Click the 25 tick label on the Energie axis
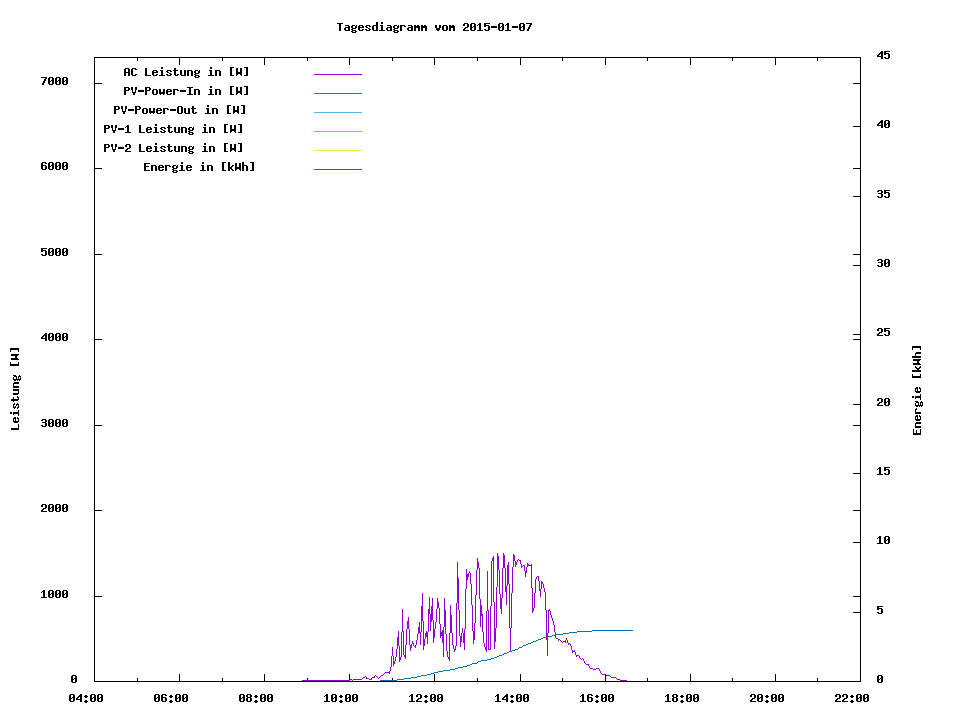The width and height of the screenshot is (960, 720). point(884,332)
